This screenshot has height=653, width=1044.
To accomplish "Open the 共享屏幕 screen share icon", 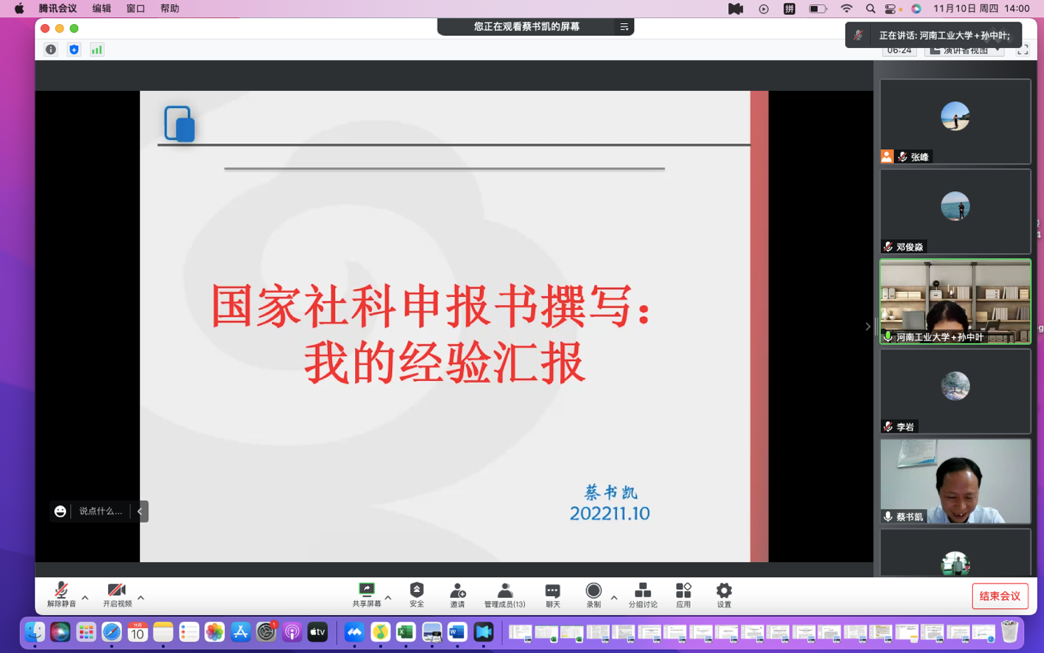I will [x=366, y=592].
